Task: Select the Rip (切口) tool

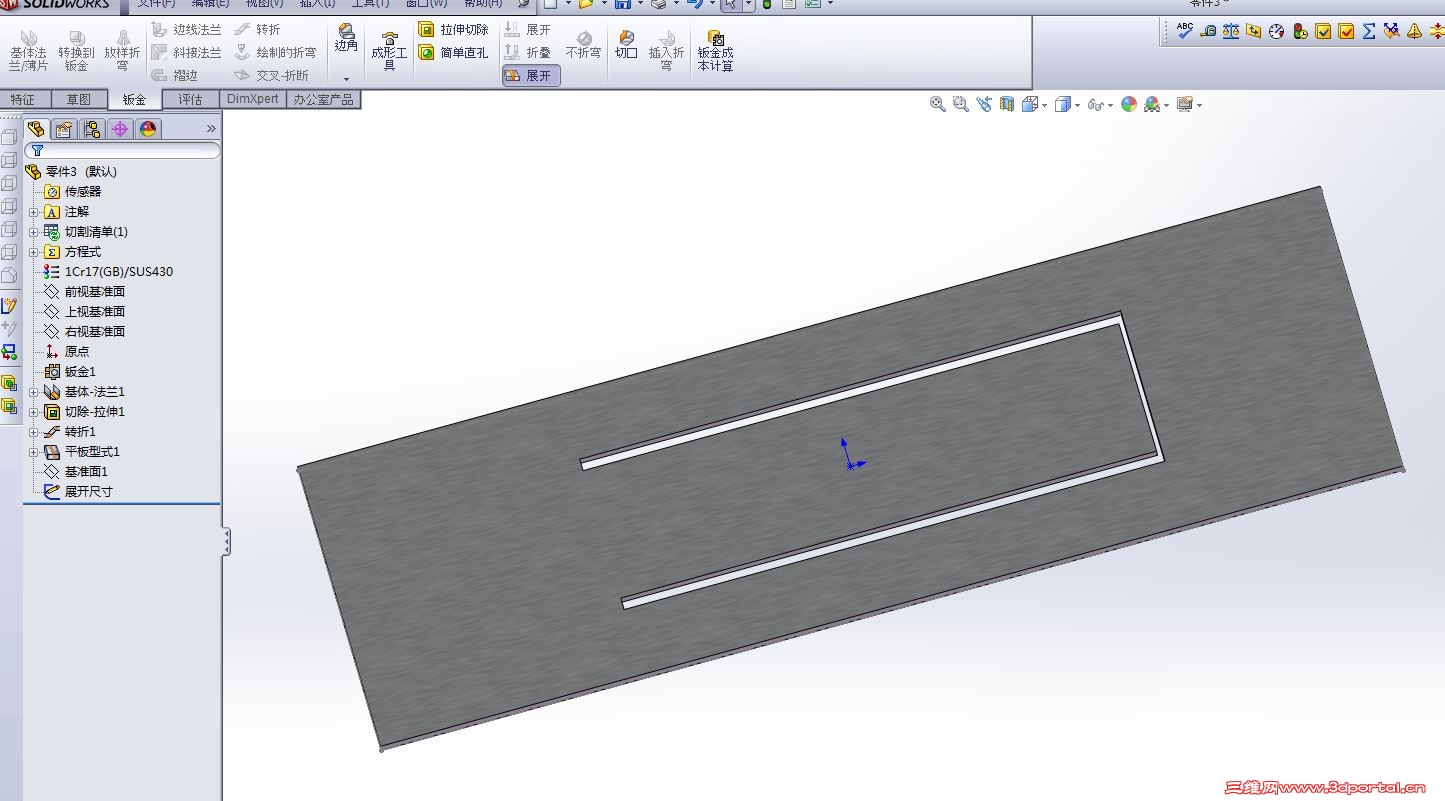Action: pos(627,45)
